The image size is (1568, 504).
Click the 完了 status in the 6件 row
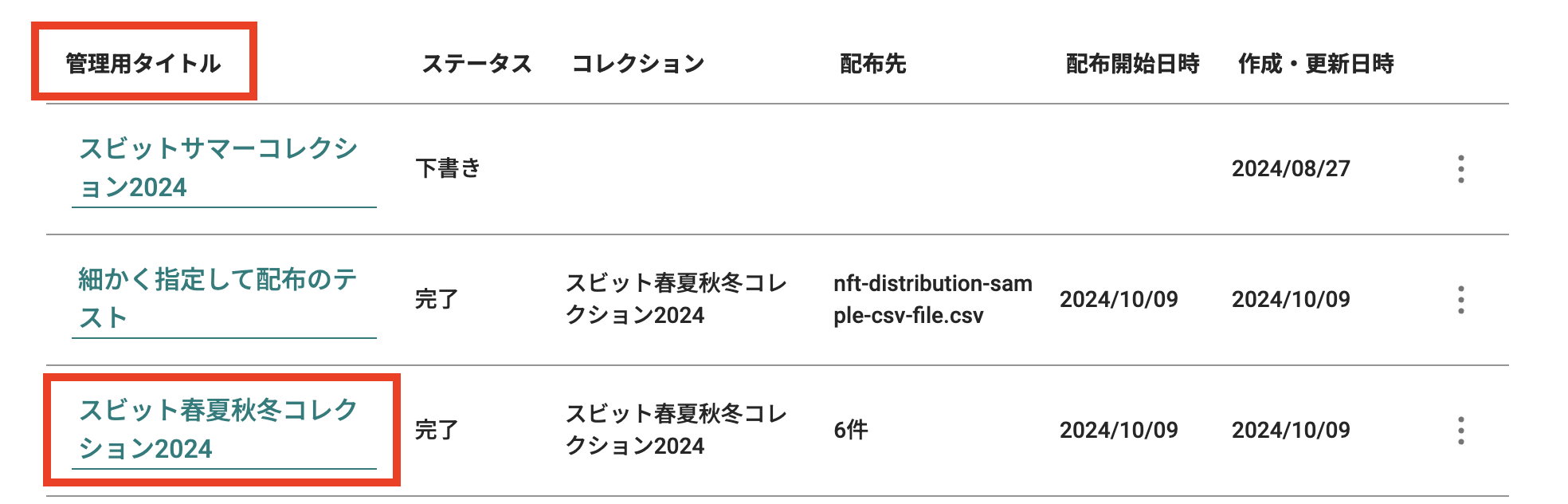(437, 430)
